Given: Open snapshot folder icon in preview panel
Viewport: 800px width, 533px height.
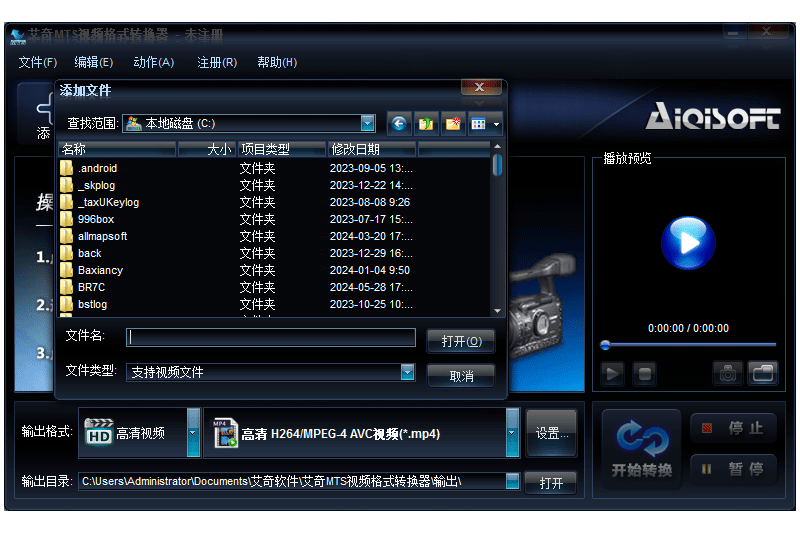Looking at the screenshot, I should pos(763,373).
